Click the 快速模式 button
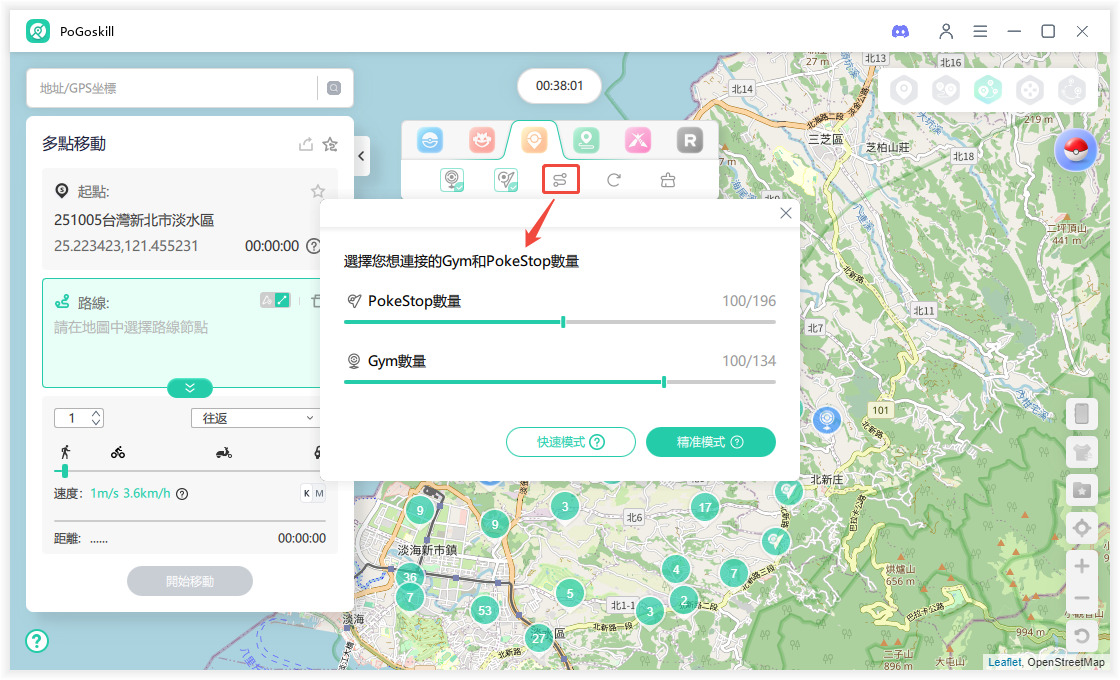This screenshot has width=1120, height=680. 571,442
